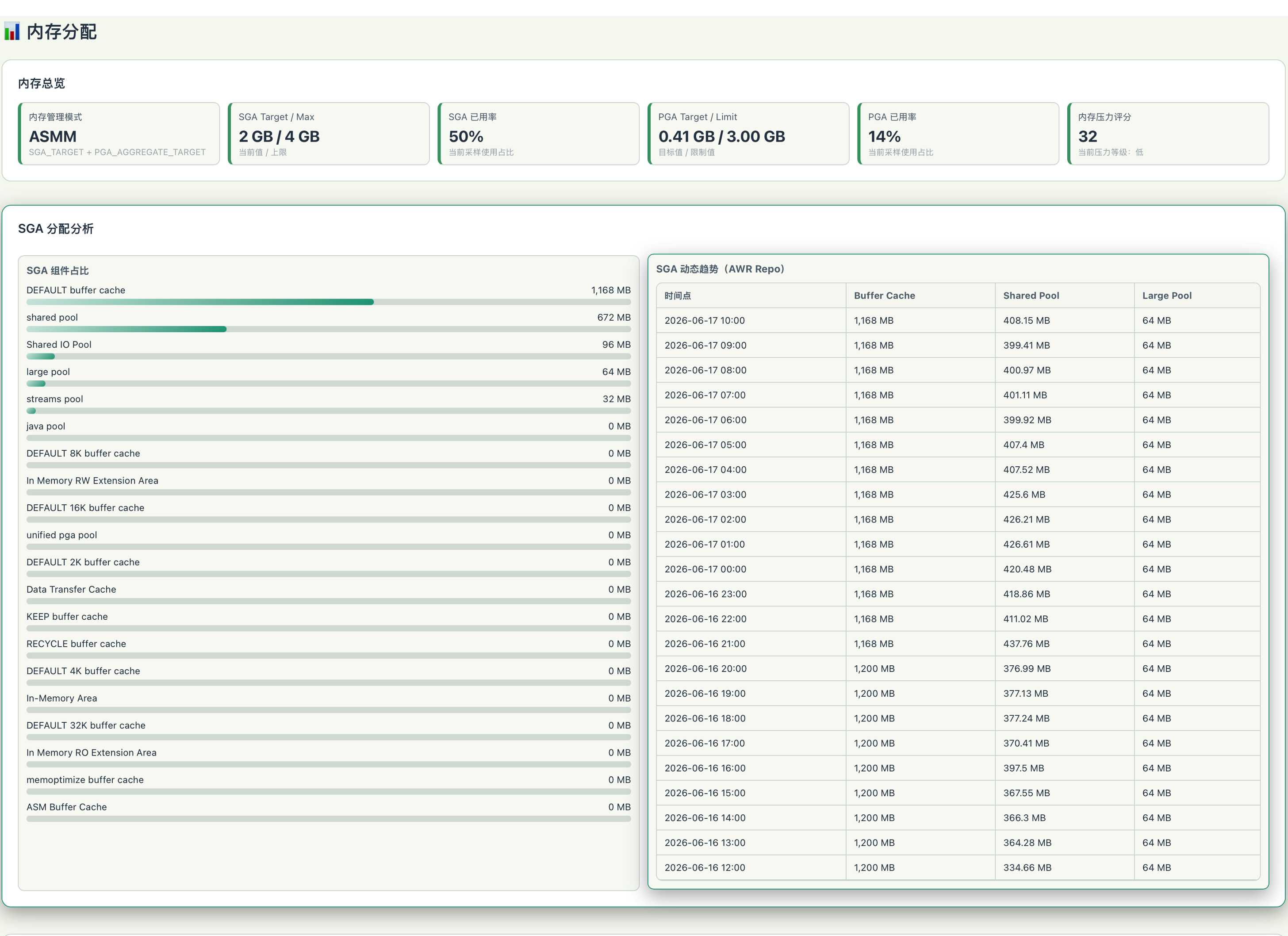Click the KEEP buffer cache label
The width and height of the screenshot is (1288, 936).
coord(67,617)
